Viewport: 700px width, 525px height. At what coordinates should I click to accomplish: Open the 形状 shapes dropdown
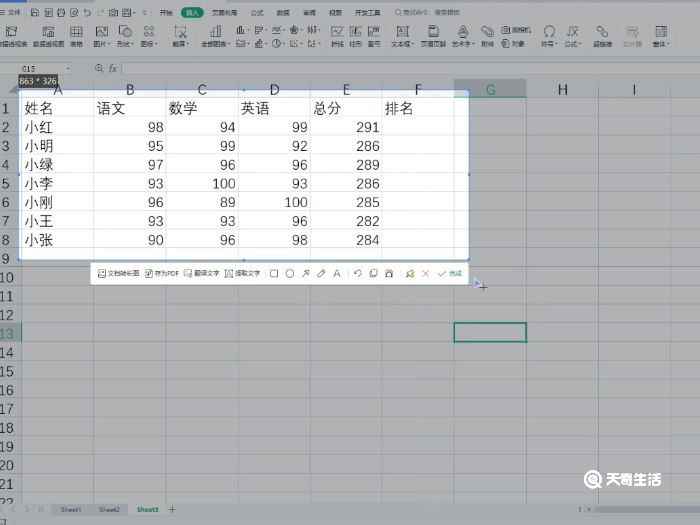click(125, 36)
